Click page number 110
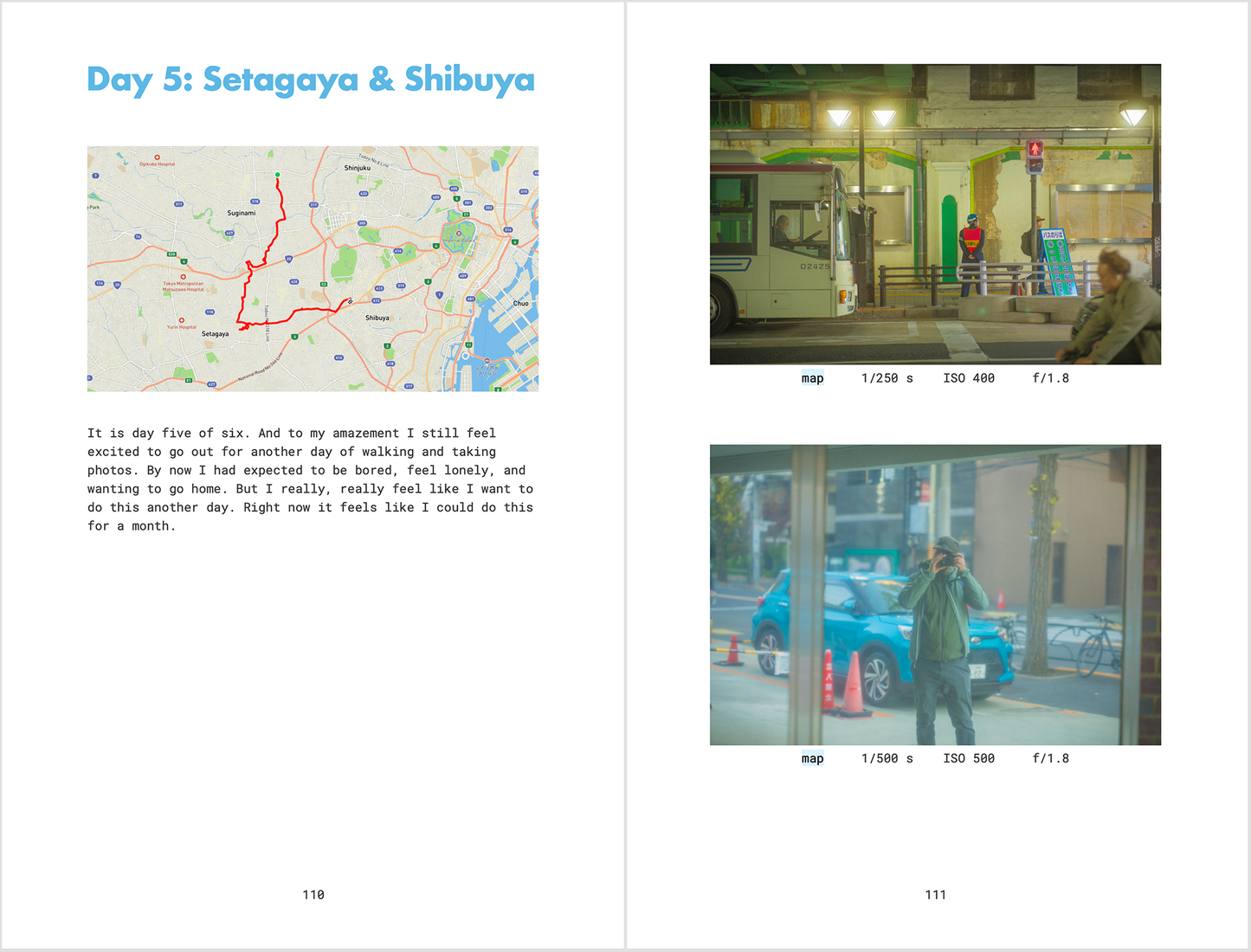 coord(313,894)
